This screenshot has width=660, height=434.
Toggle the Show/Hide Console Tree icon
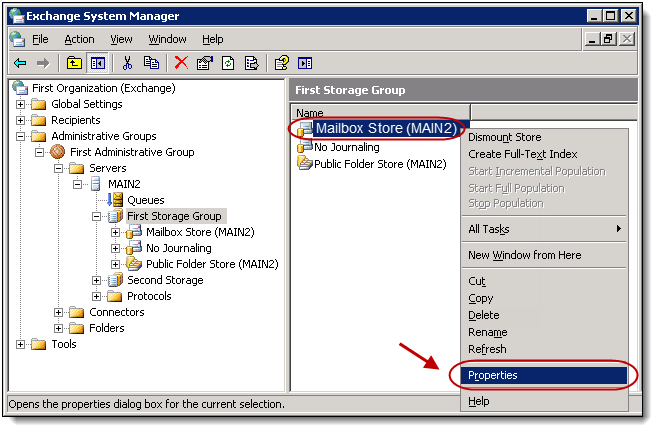pos(98,64)
